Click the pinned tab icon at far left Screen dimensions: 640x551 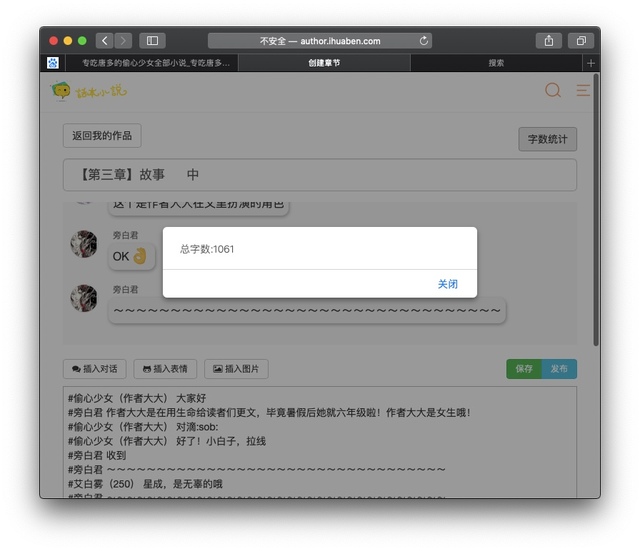(53, 63)
